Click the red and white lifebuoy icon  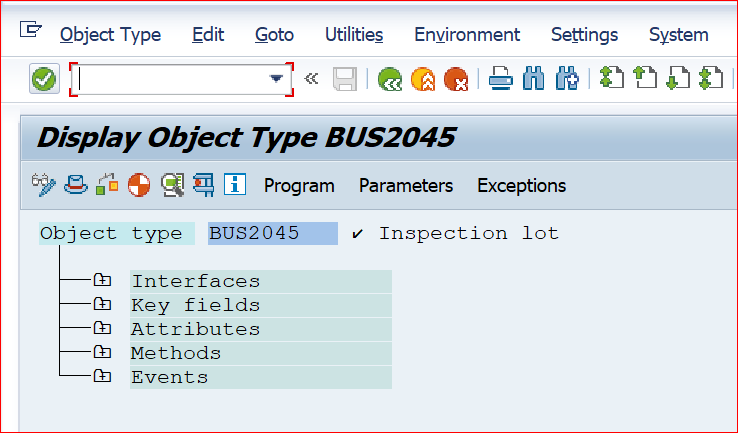pos(139,184)
